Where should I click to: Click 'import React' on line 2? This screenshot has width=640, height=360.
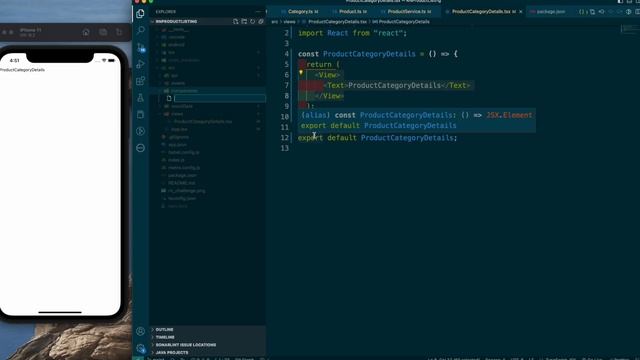point(323,33)
